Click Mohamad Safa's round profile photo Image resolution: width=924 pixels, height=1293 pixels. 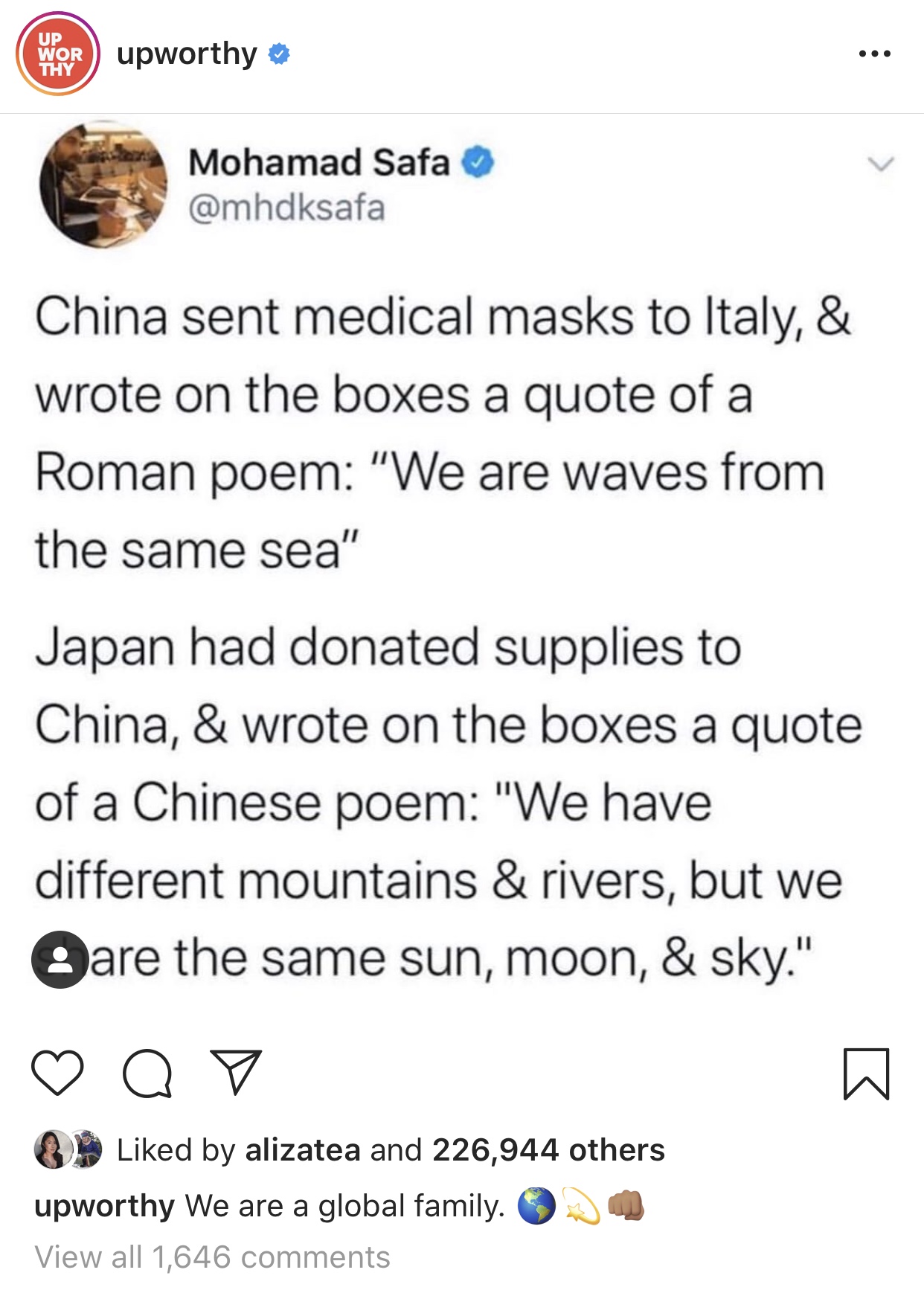click(x=103, y=185)
